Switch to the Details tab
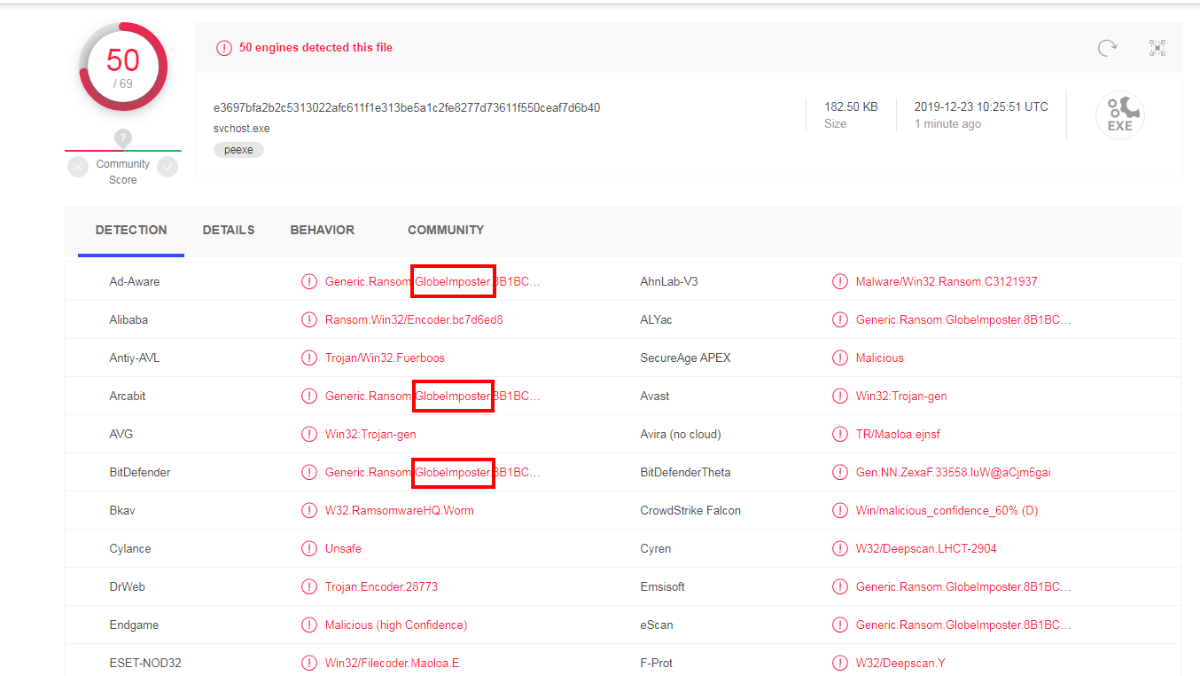This screenshot has width=1200, height=676. click(x=228, y=230)
